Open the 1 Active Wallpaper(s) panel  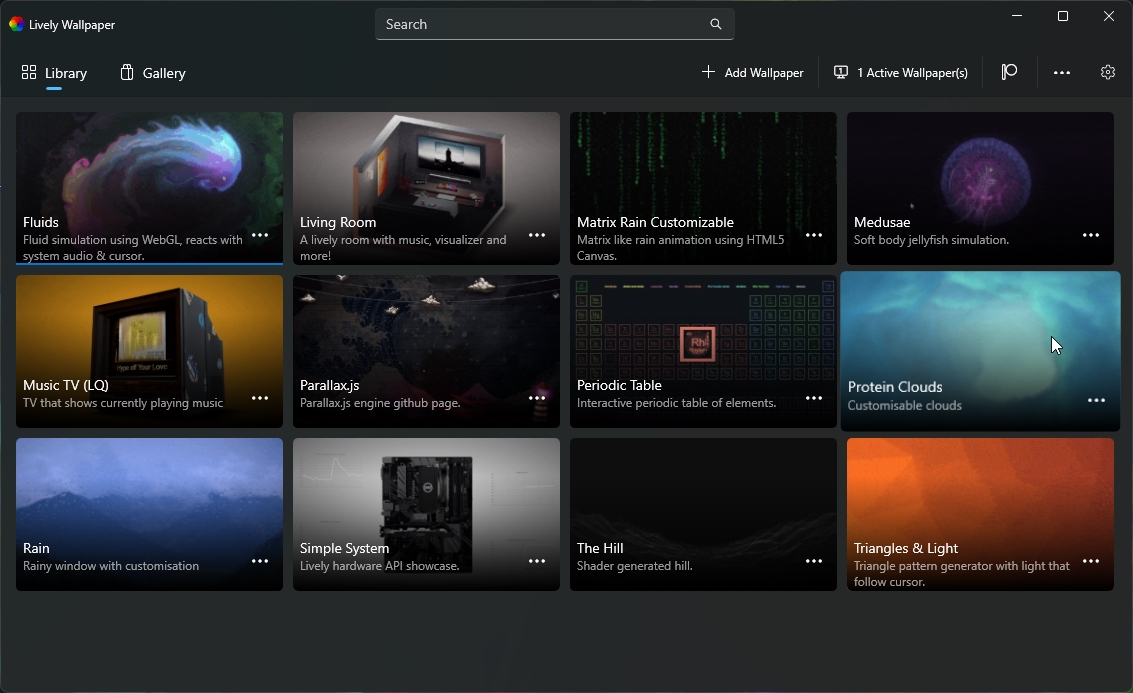click(x=899, y=72)
